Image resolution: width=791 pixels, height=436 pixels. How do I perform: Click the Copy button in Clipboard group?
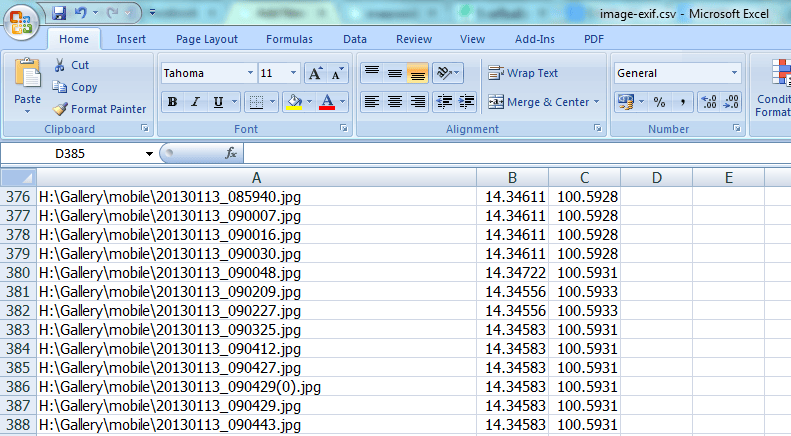tap(75, 87)
